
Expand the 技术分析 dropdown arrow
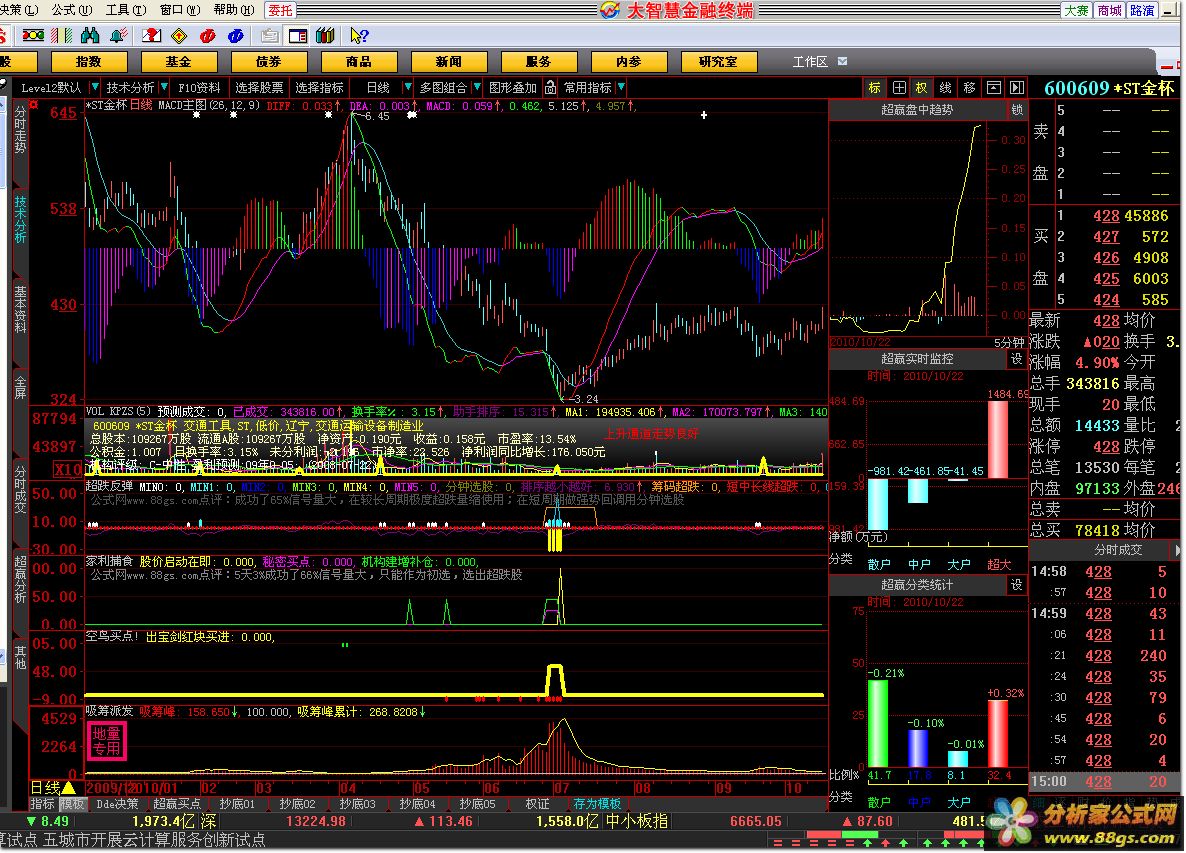point(163,88)
